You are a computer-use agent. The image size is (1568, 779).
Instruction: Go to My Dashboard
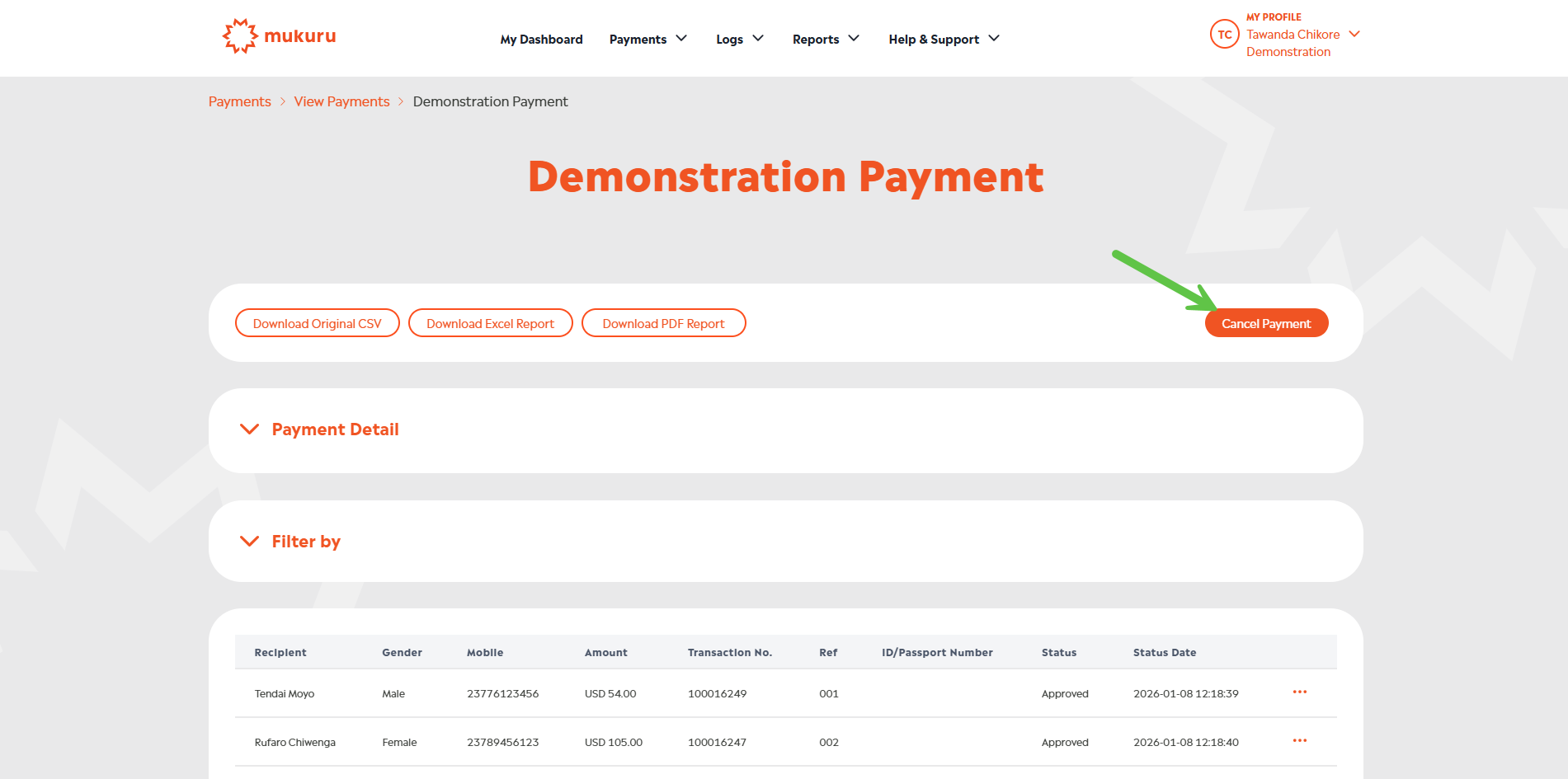541,39
